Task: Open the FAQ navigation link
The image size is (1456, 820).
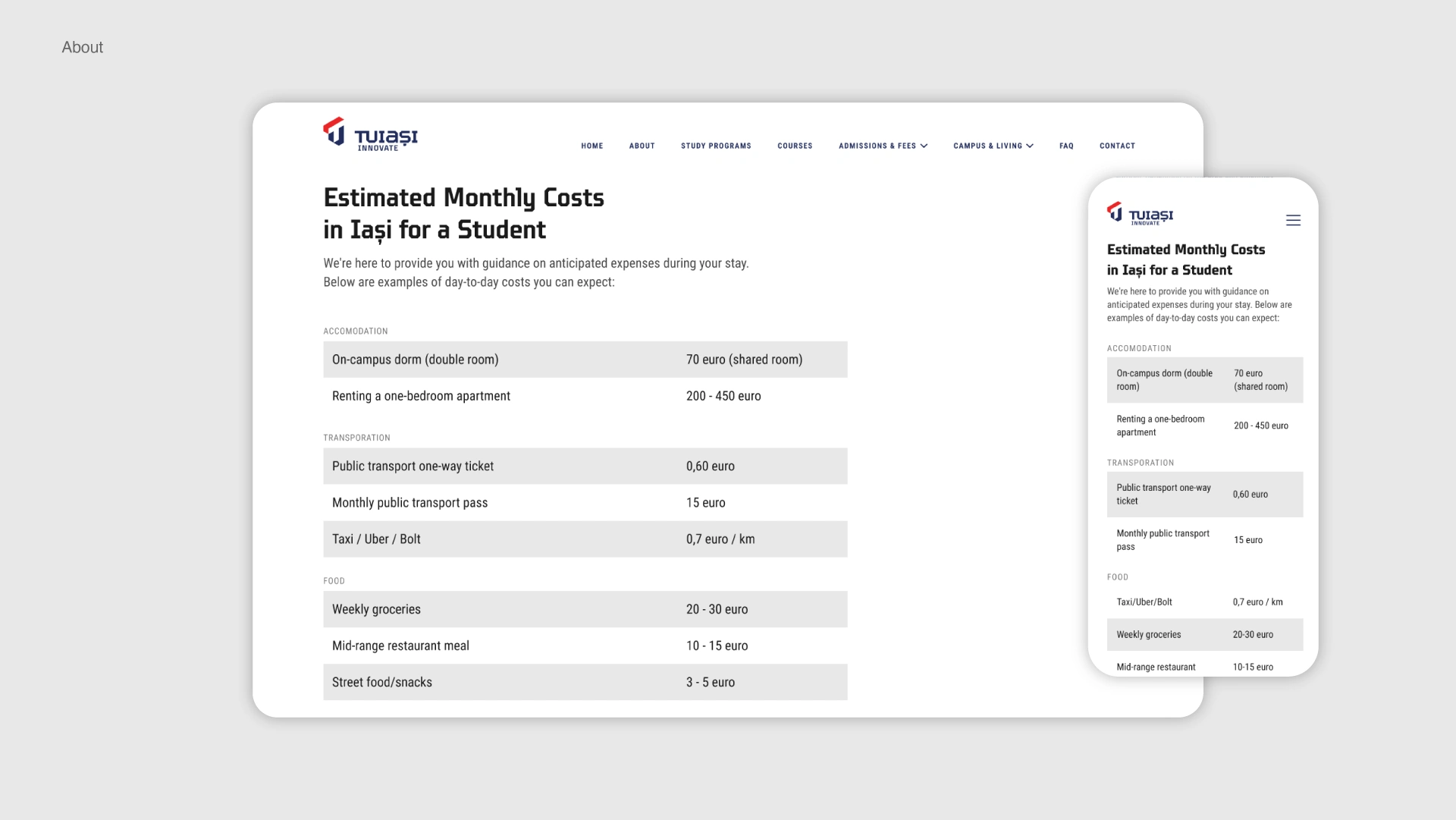Action: click(x=1066, y=146)
